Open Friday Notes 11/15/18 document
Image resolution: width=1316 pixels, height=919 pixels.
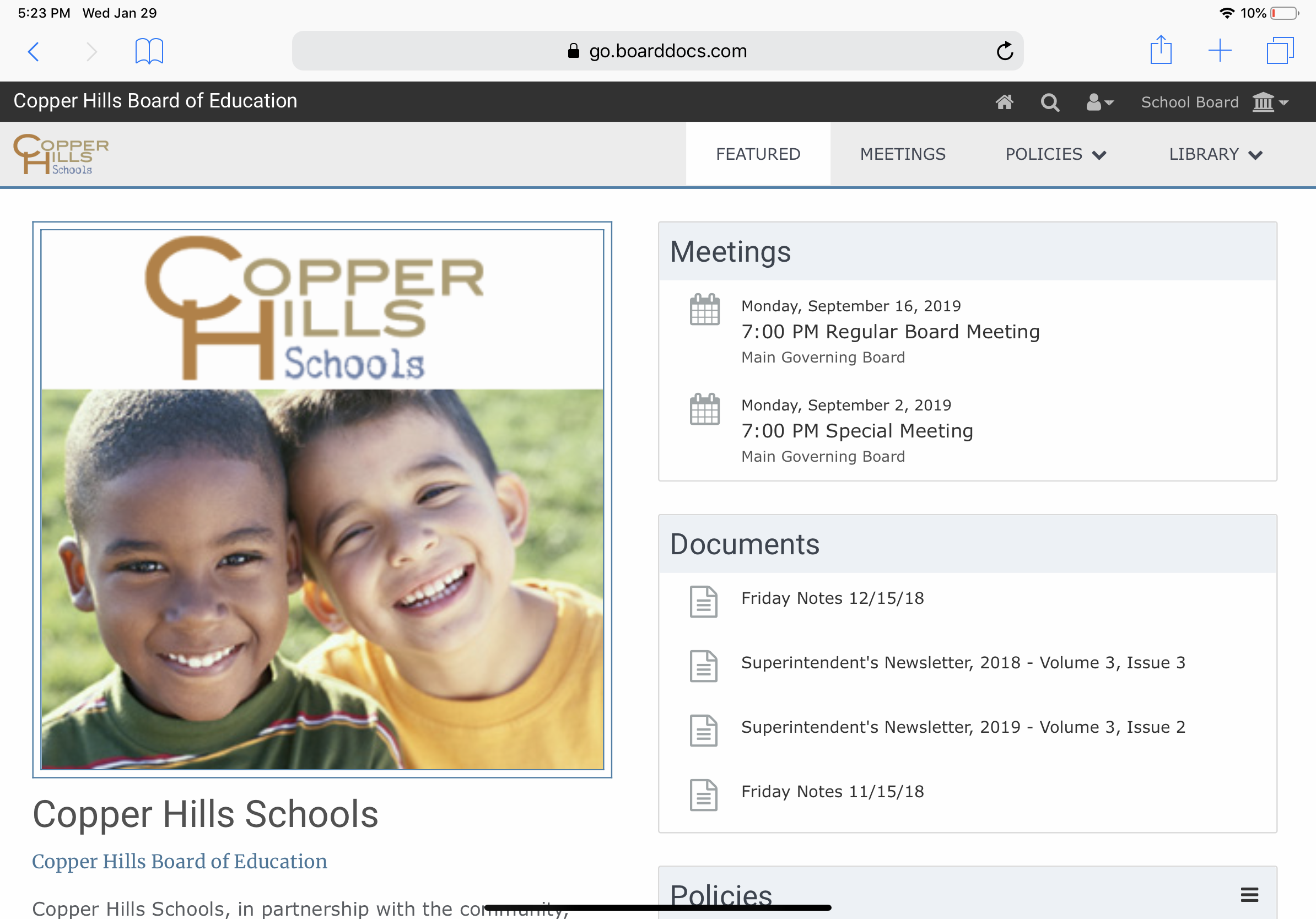click(x=832, y=792)
